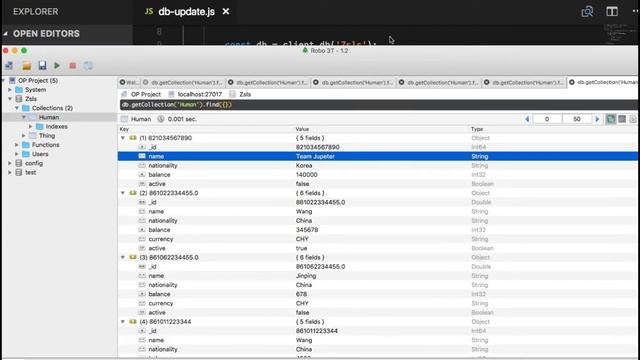Open the first 'Wel...' tab
The width and height of the screenshot is (640, 360).
click(x=132, y=82)
